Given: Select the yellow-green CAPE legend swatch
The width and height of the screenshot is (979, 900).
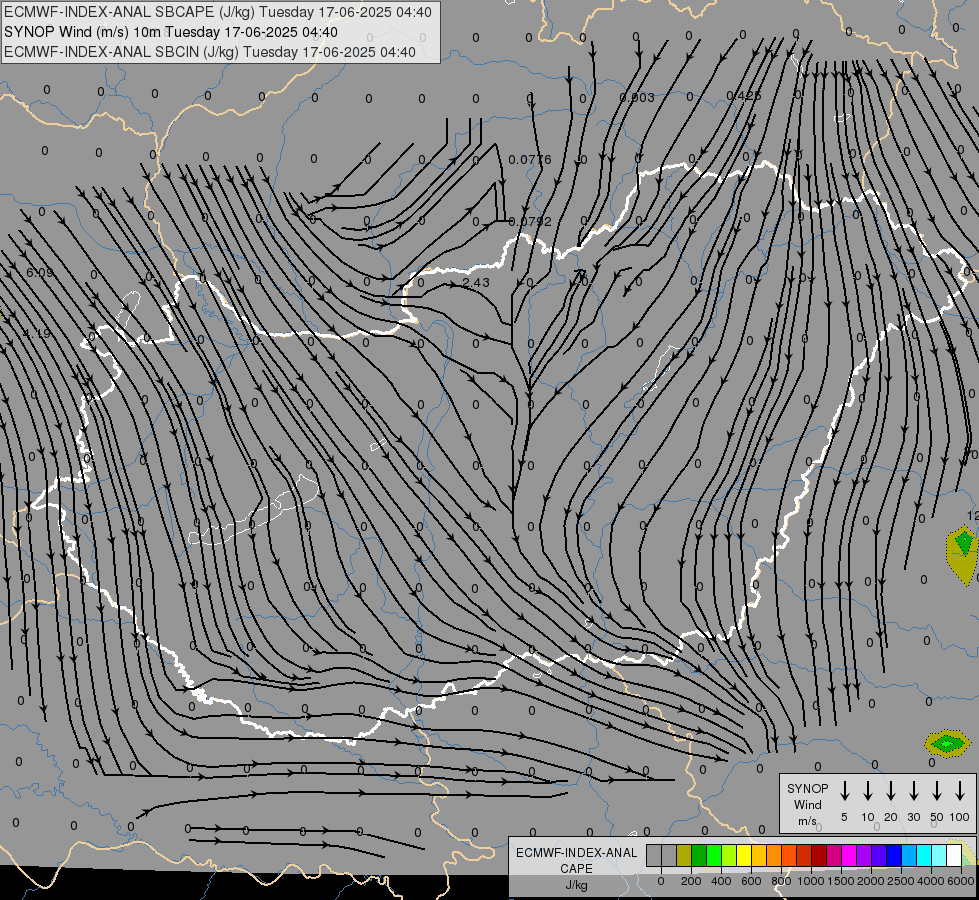Looking at the screenshot, I should 729,855.
